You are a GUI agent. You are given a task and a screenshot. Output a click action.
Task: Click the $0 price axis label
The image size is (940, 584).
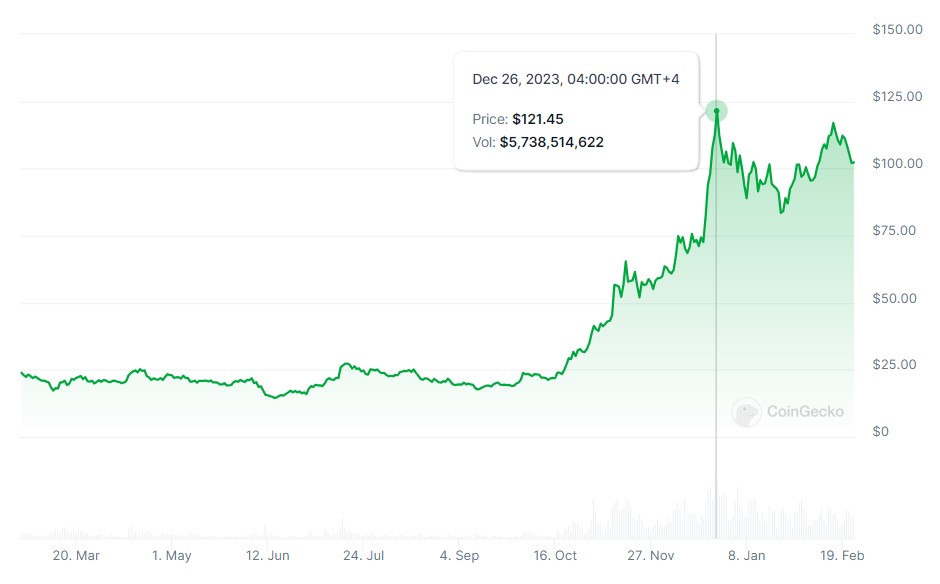pyautogui.click(x=881, y=432)
